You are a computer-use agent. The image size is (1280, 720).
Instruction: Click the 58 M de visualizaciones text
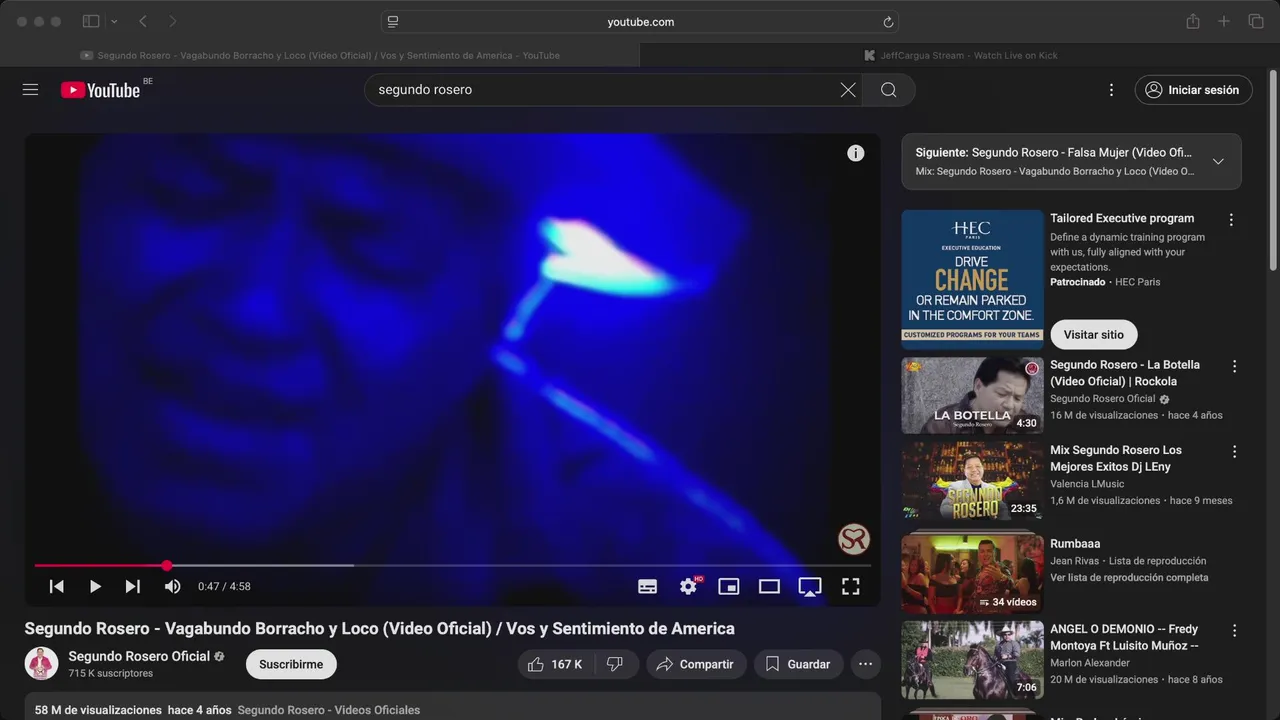point(98,710)
